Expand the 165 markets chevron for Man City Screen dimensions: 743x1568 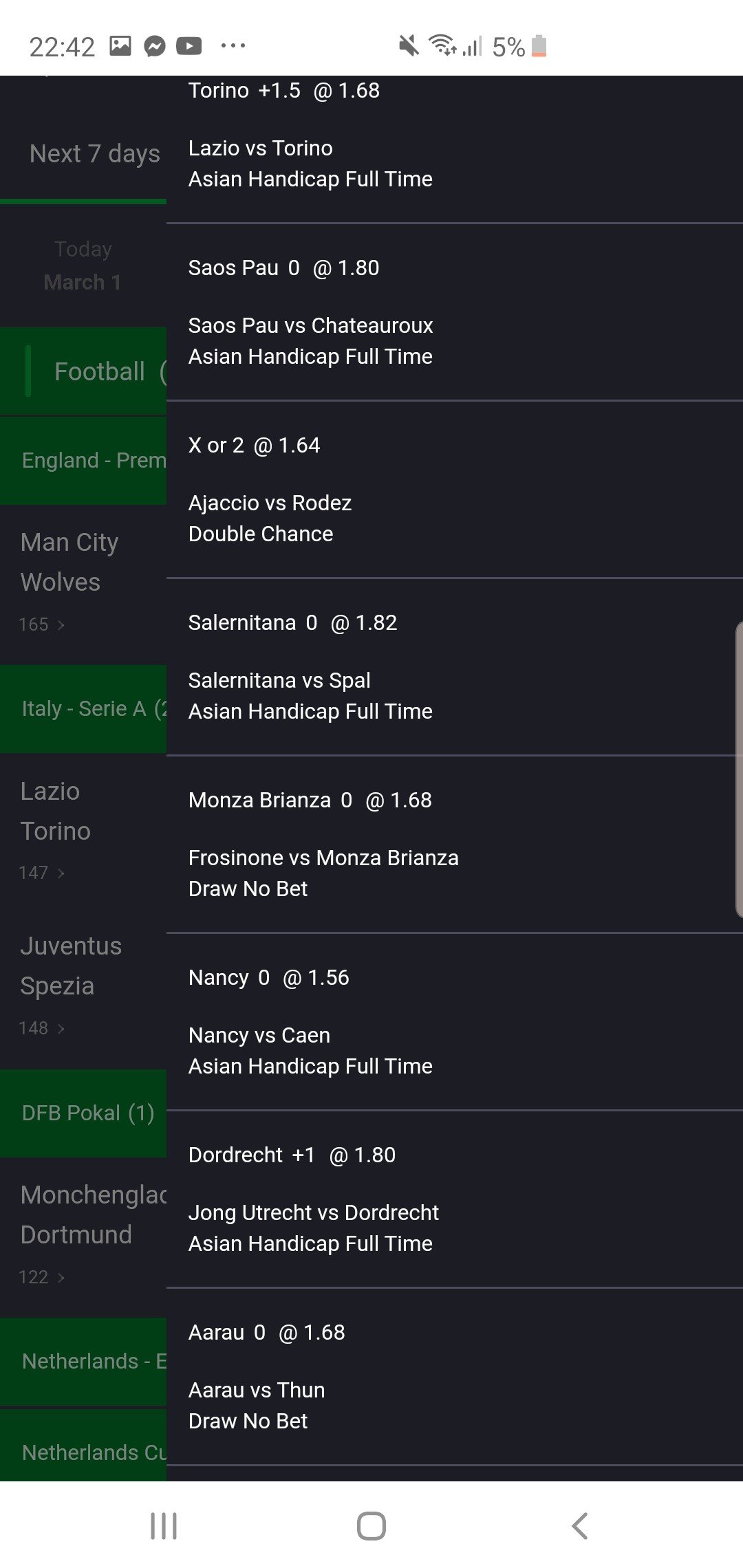[61, 624]
